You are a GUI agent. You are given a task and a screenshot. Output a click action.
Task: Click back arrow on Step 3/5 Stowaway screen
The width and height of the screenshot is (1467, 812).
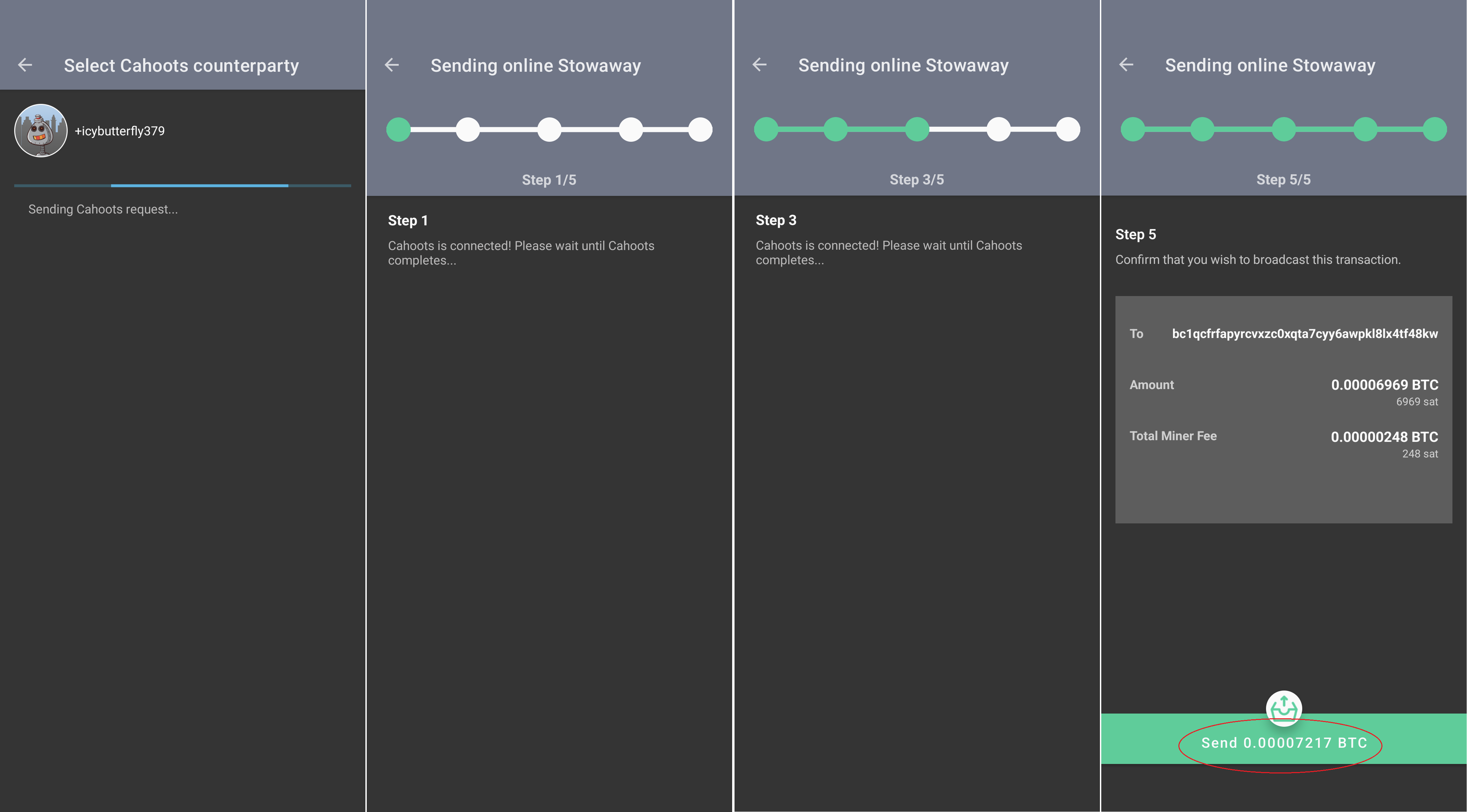pyautogui.click(x=760, y=65)
